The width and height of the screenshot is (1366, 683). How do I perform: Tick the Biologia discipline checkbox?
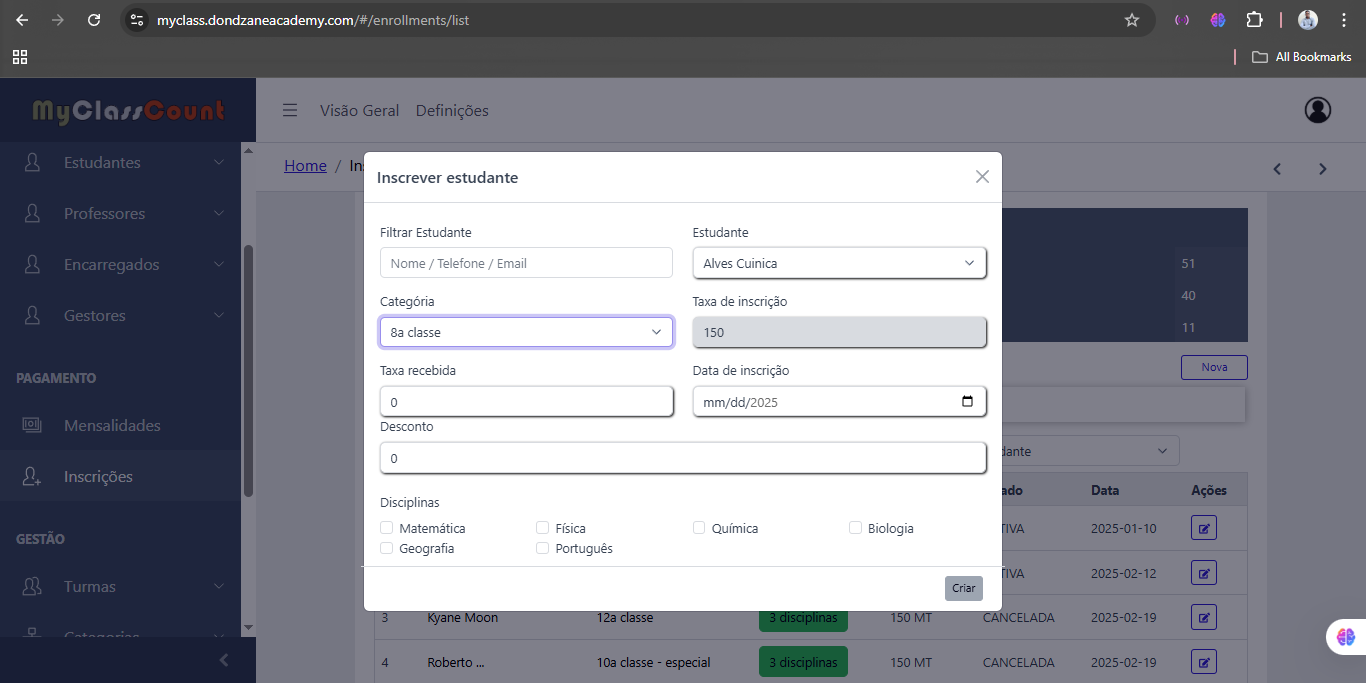tap(856, 528)
